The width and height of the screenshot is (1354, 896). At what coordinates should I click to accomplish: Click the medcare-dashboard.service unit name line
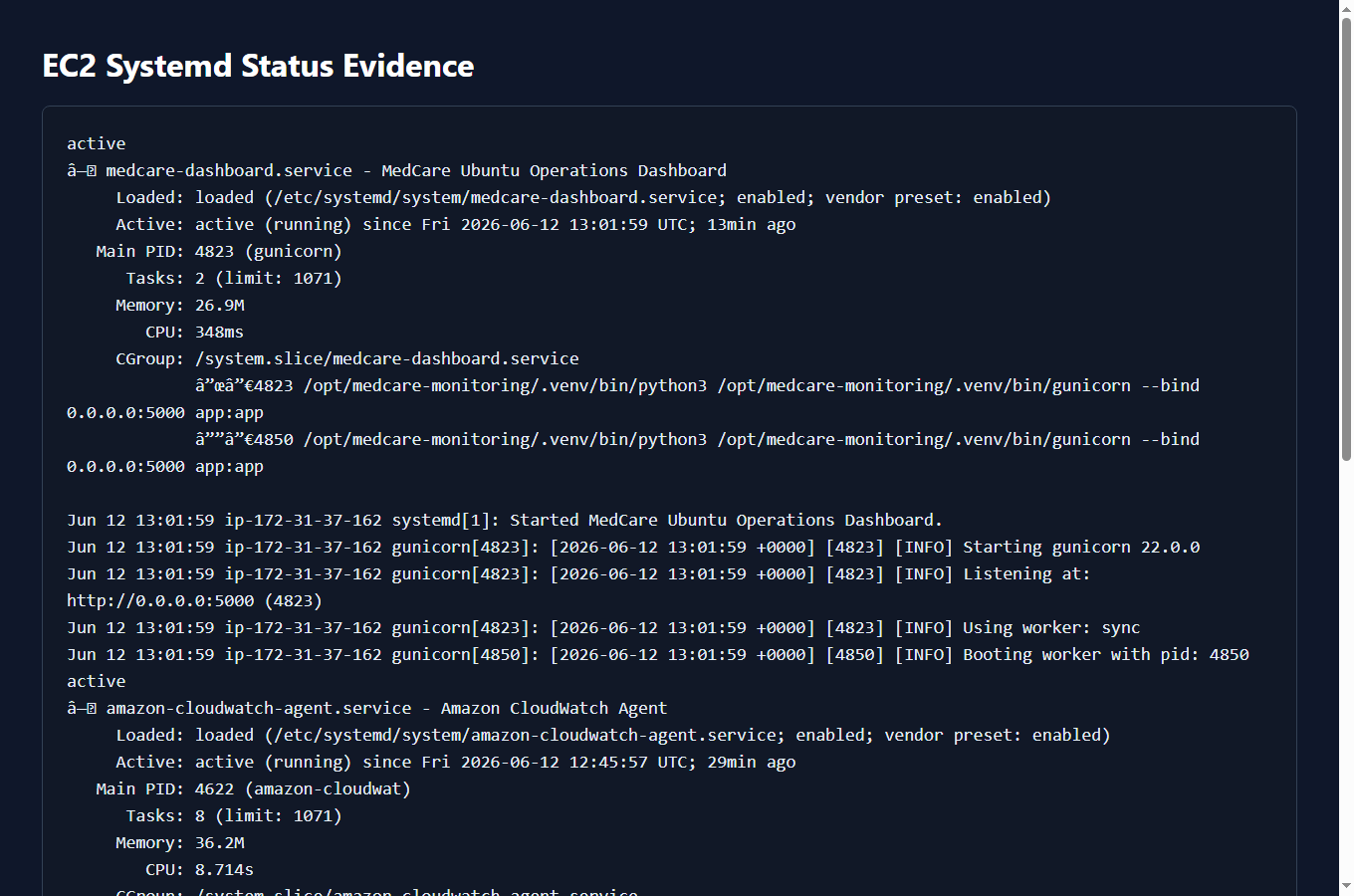point(397,170)
